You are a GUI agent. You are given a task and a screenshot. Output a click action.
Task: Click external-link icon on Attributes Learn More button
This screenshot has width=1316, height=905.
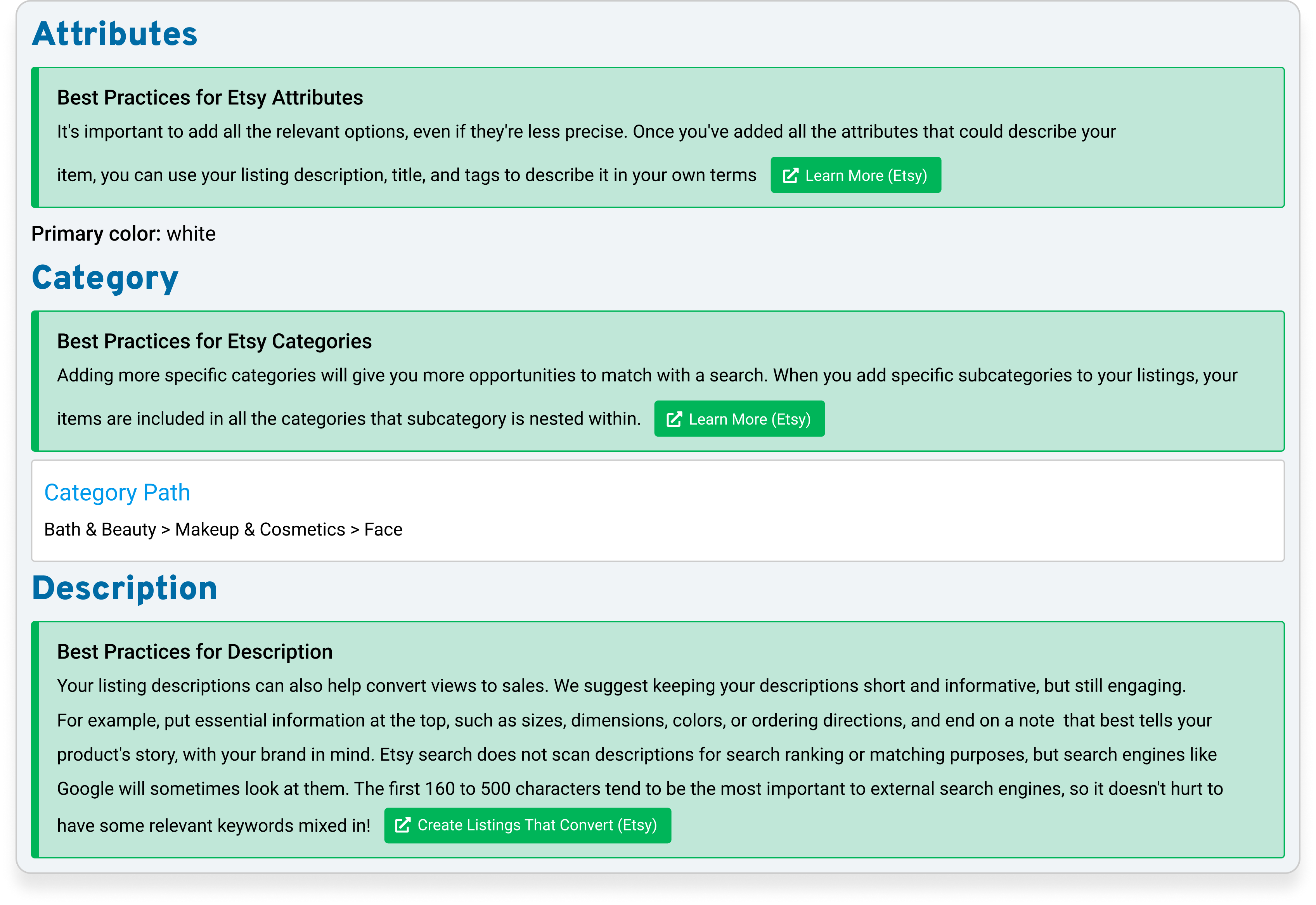790,176
